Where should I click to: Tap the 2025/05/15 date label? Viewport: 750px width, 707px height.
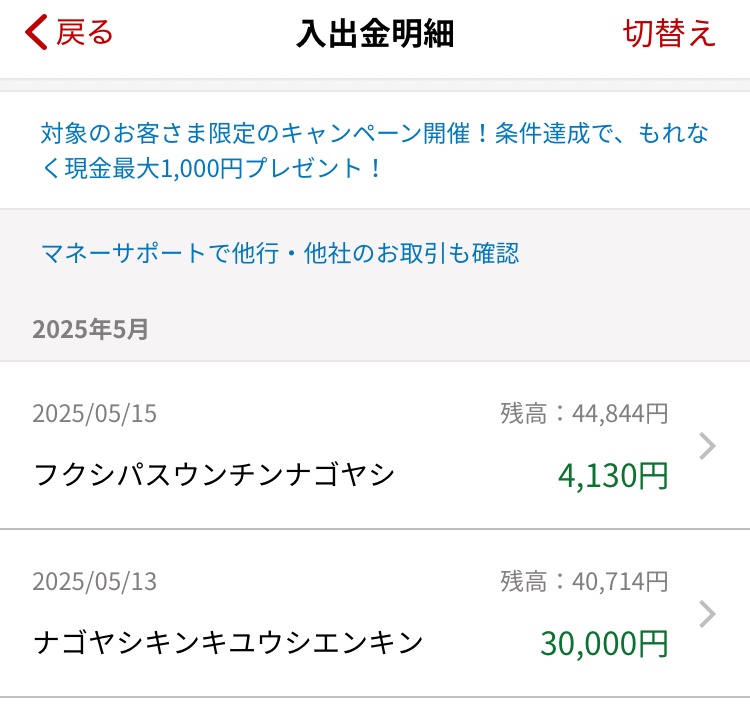point(94,414)
